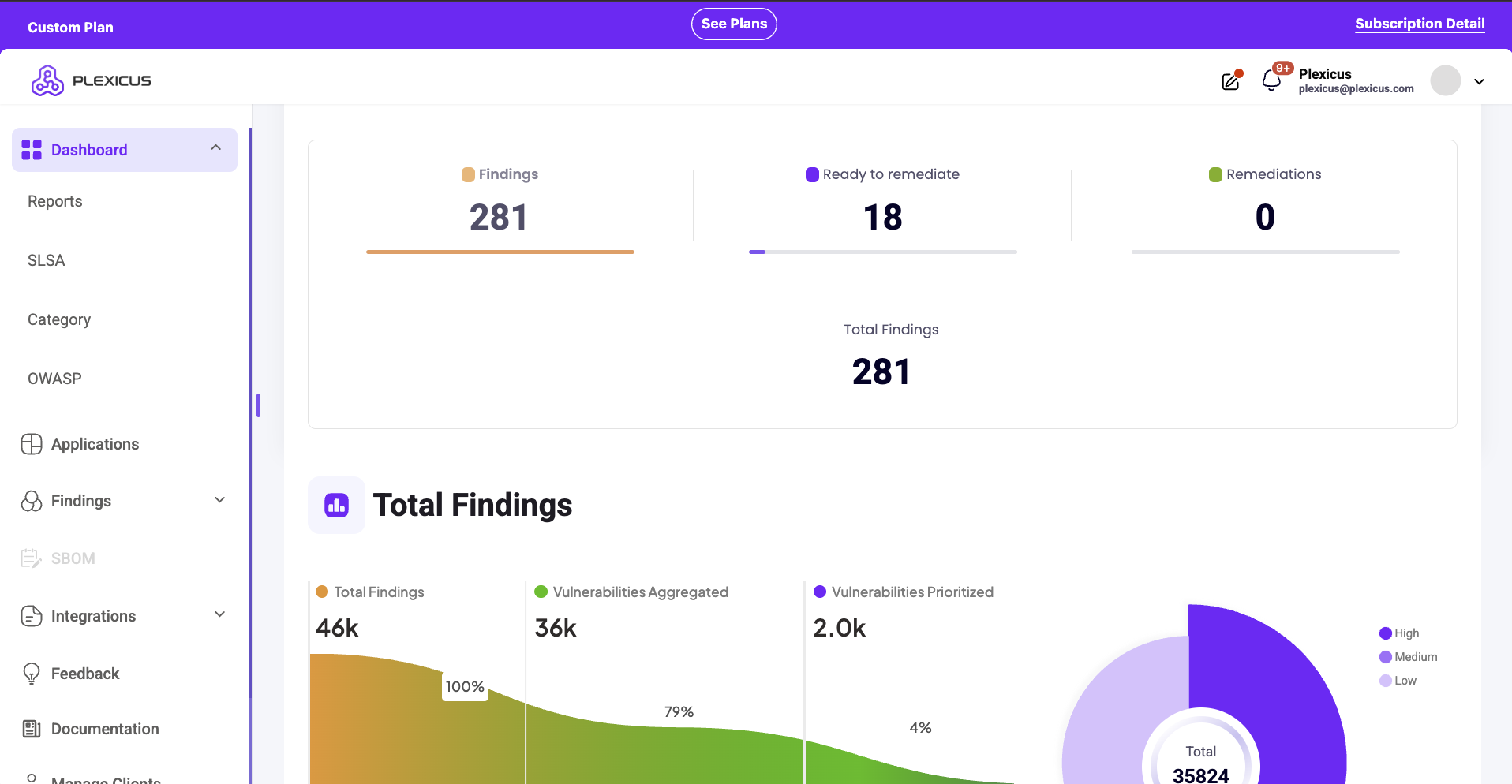Open Documentation in sidebar
Image resolution: width=1512 pixels, height=784 pixels.
105,729
